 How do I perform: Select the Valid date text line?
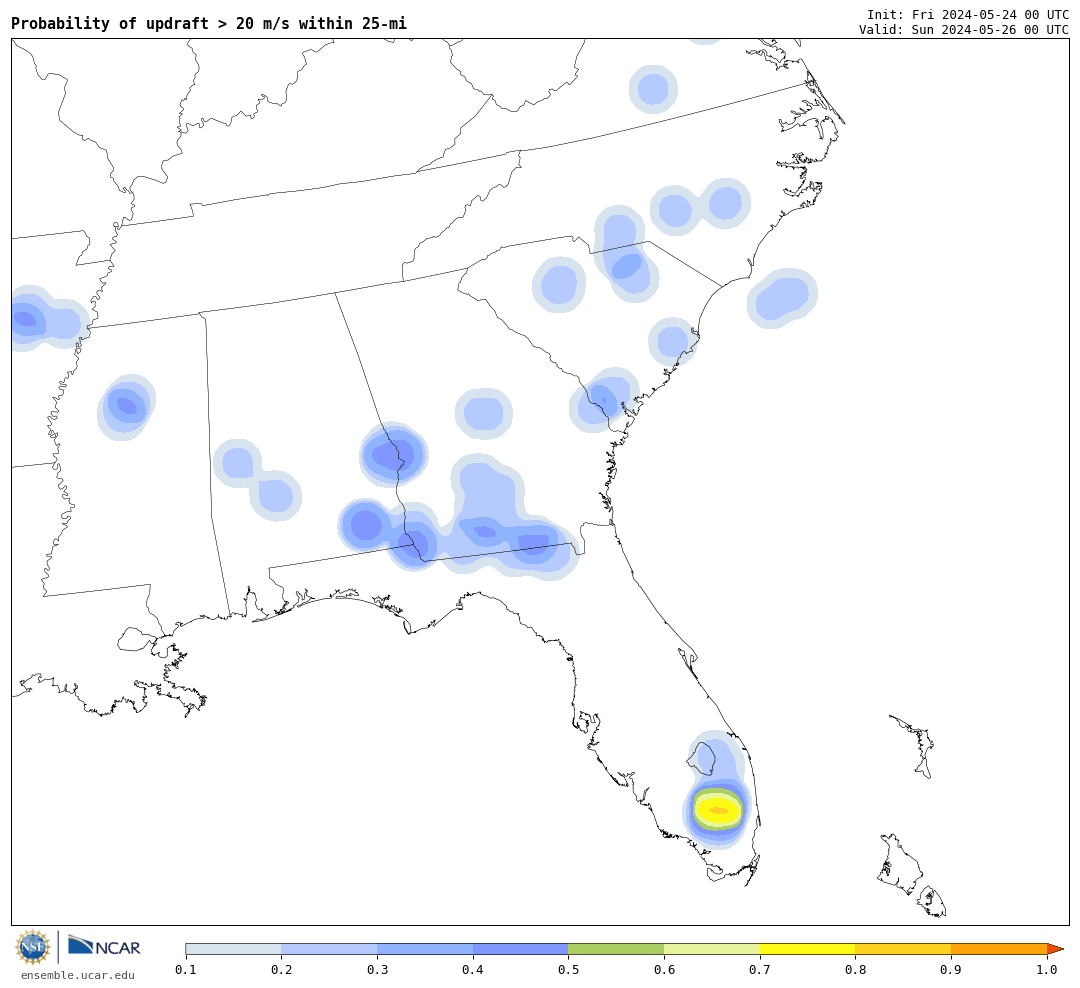coord(964,30)
